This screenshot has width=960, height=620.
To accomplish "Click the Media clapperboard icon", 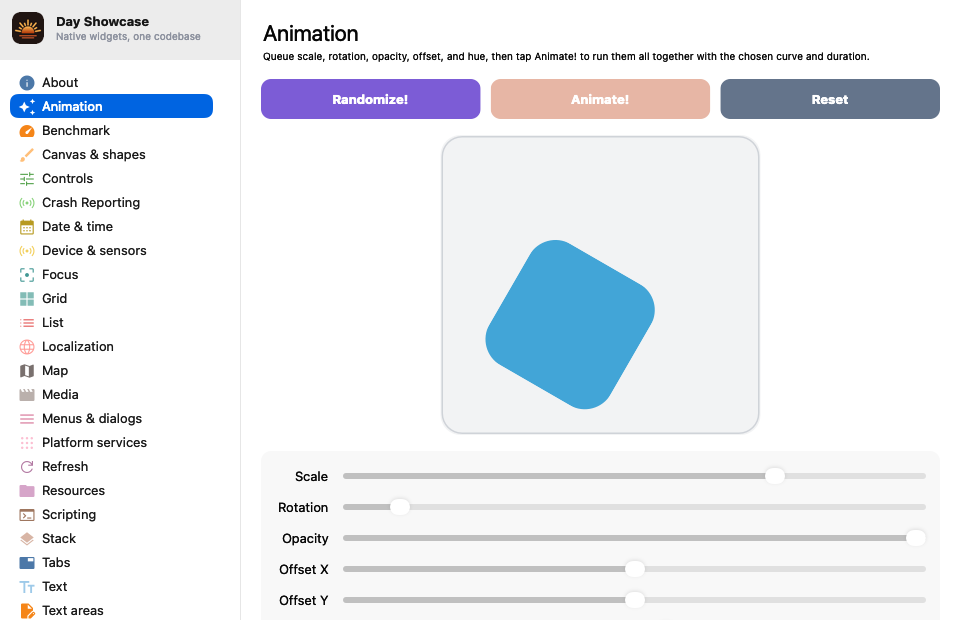I will 27,395.
